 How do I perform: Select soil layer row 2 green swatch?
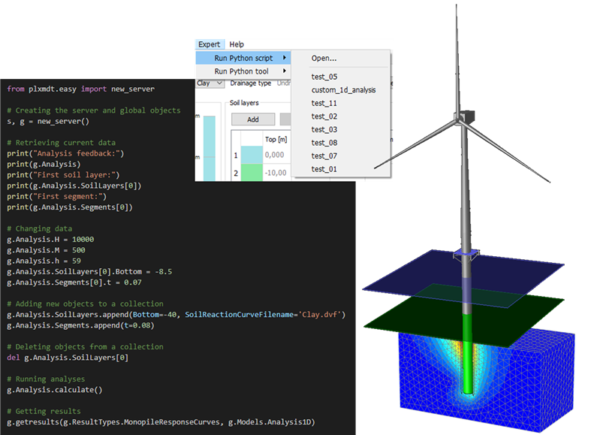[251, 172]
